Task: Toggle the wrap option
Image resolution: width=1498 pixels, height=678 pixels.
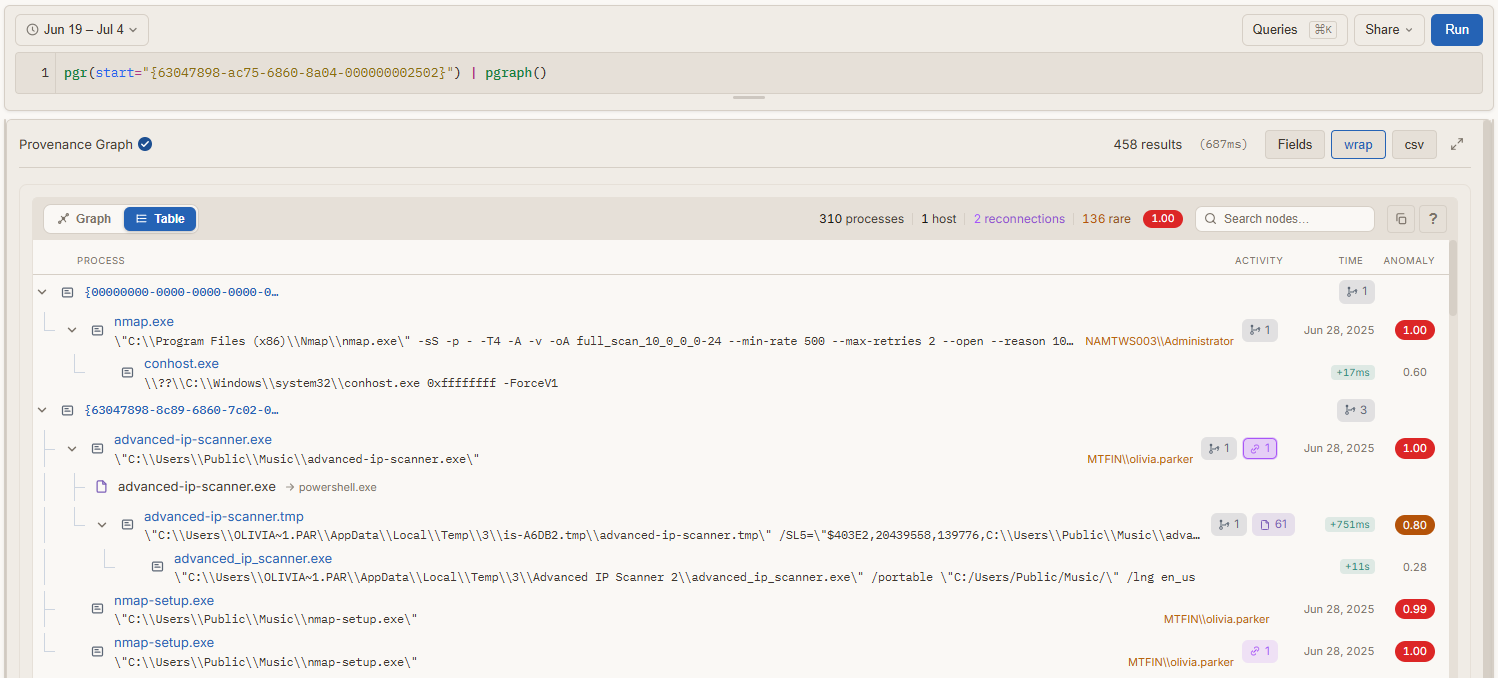Action: pyautogui.click(x=1358, y=144)
